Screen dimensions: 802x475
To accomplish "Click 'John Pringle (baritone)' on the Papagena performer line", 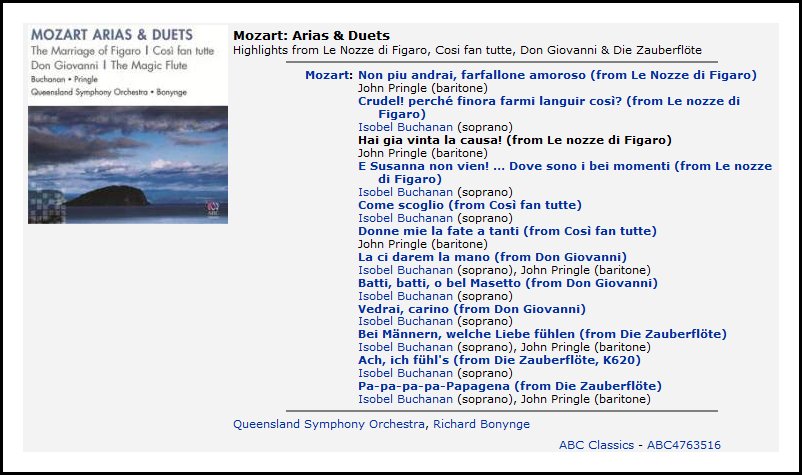I will 586,399.
